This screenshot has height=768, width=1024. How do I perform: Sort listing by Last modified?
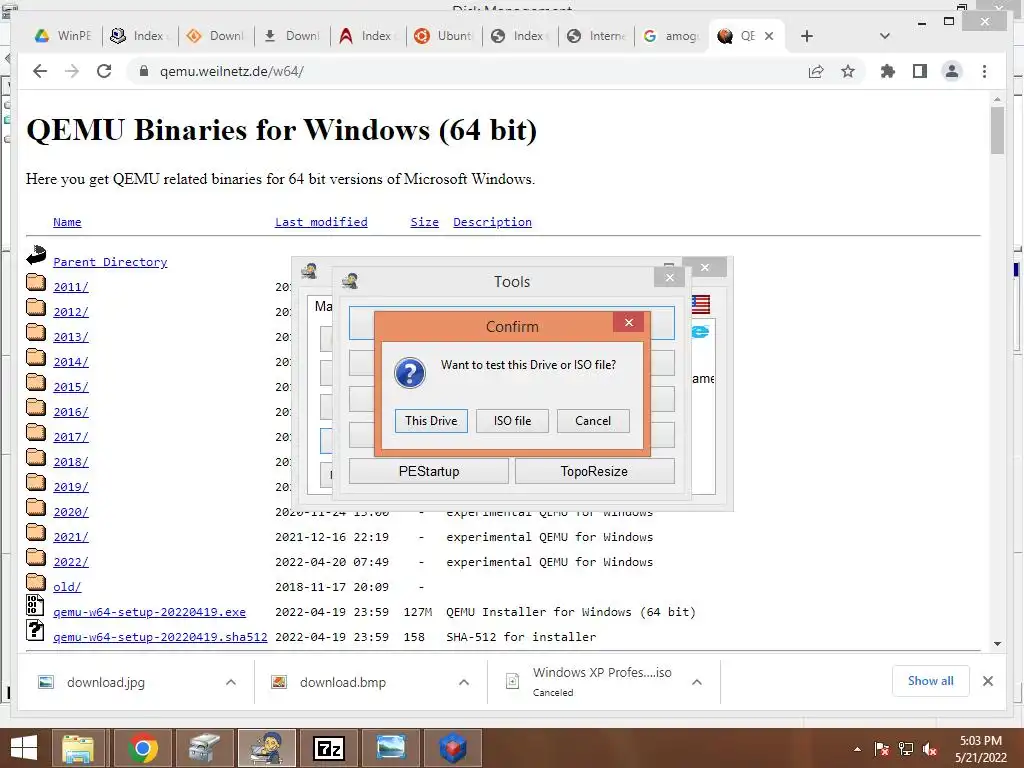click(x=321, y=222)
